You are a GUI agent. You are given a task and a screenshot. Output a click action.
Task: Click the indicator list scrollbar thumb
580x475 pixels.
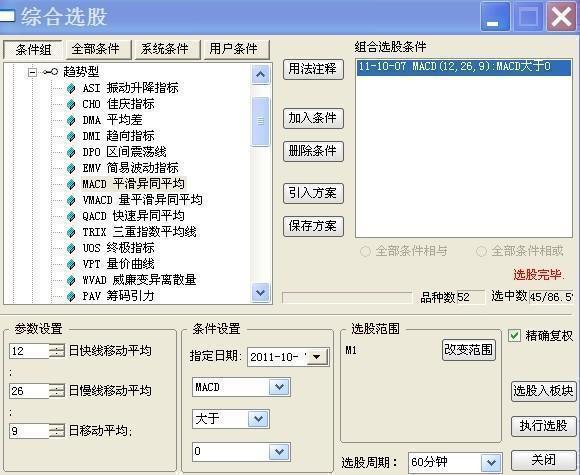pyautogui.click(x=260, y=121)
